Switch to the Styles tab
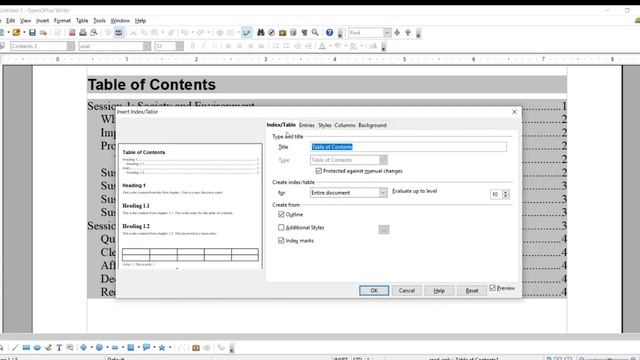 click(x=325, y=125)
